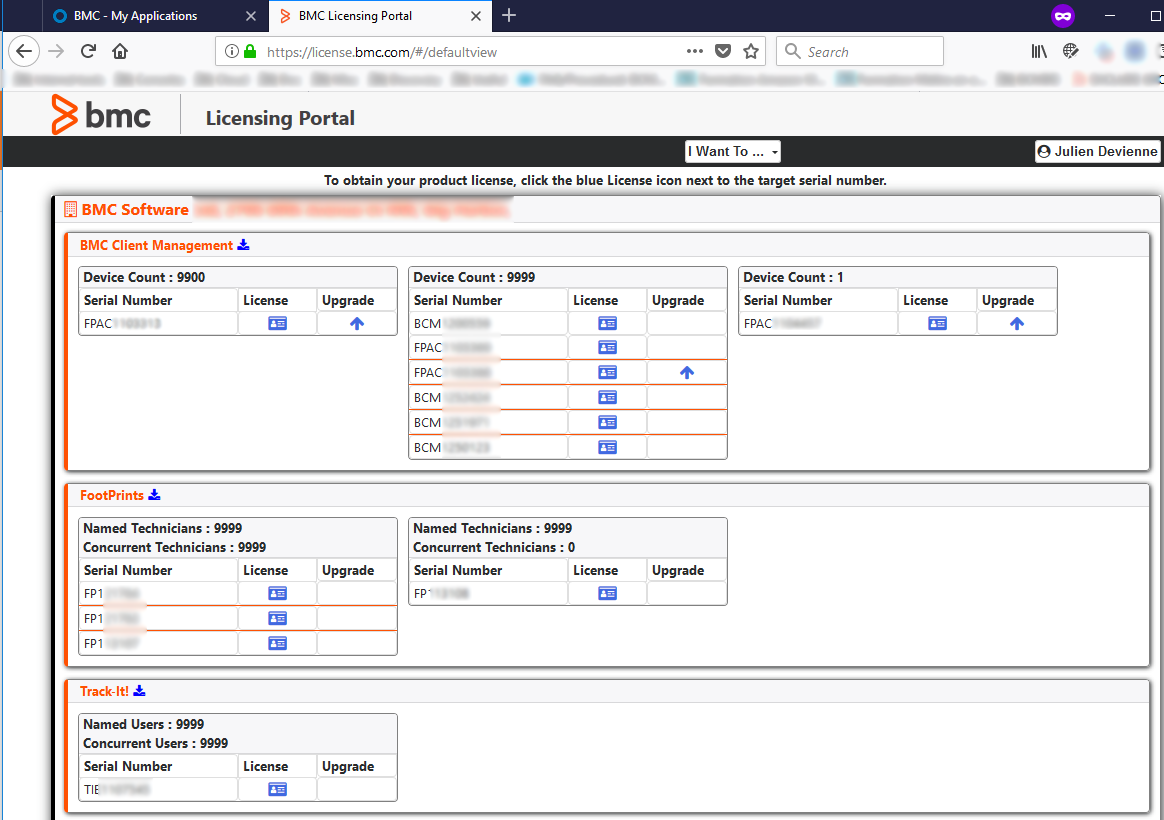Viewport: 1164px width, 820px height.
Task: Click the BMC Client Management heading link
Action: pyautogui.click(x=157, y=246)
